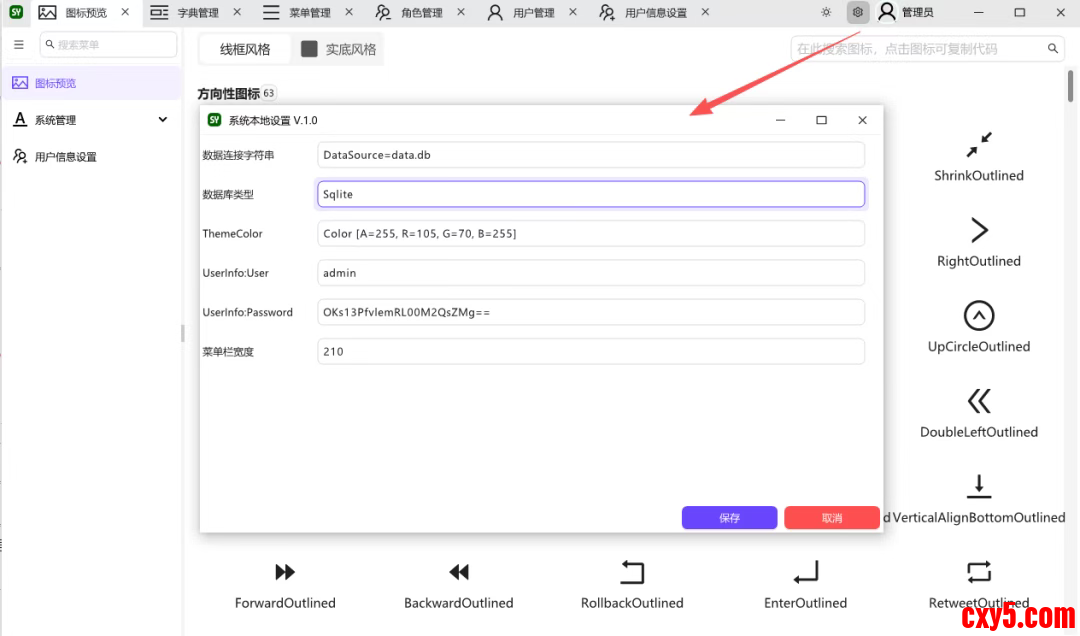Switch to 实底风格 filled style
Image resolution: width=1080 pixels, height=636 pixels.
click(339, 49)
